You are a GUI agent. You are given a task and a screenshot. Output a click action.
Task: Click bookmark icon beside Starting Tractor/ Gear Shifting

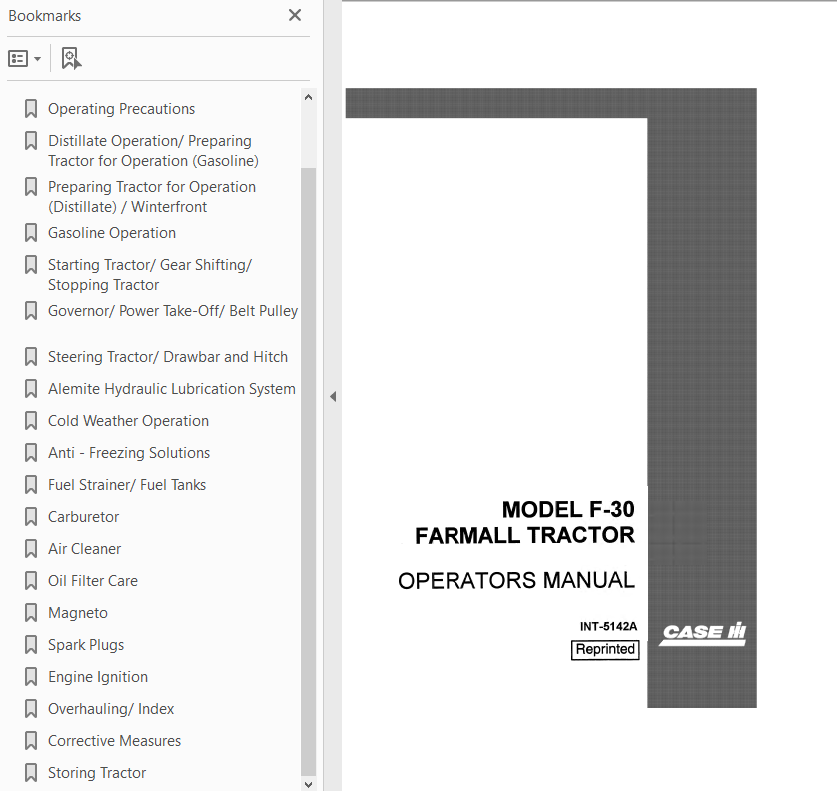point(31,265)
